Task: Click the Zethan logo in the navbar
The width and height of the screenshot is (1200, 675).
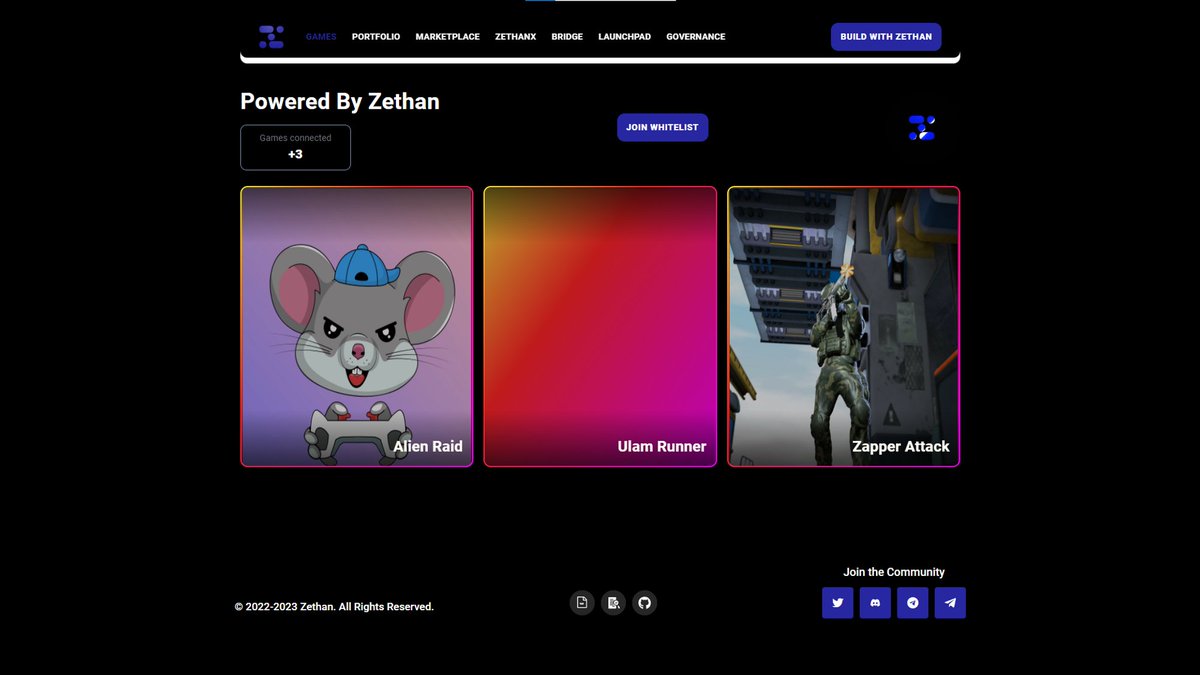Action: [271, 37]
